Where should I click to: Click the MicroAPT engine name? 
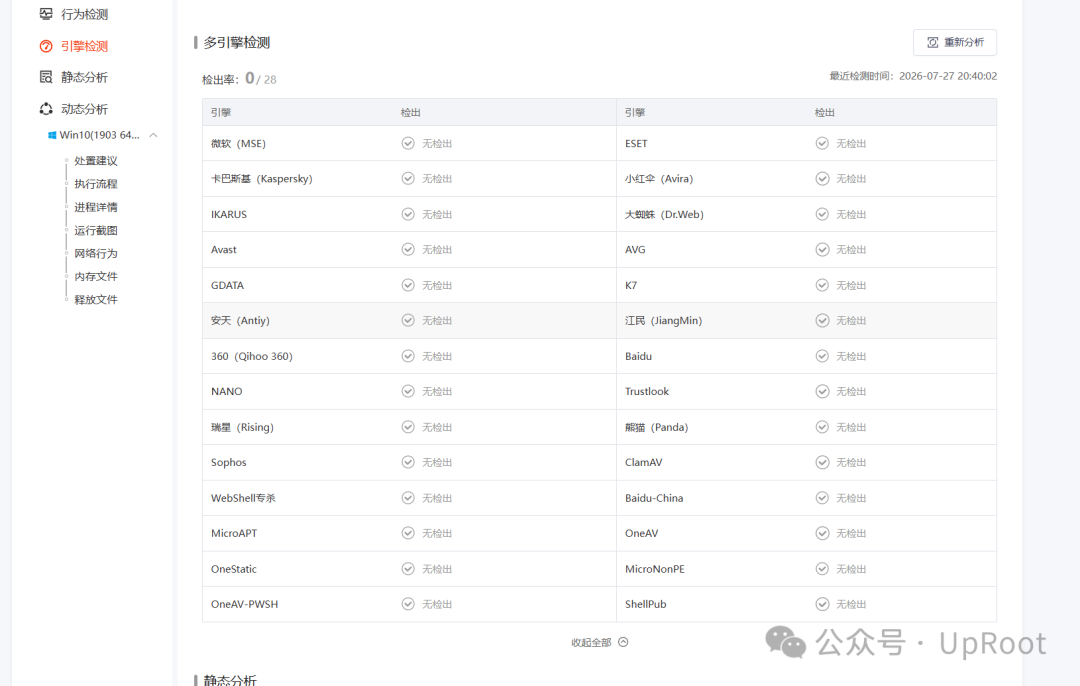click(234, 533)
